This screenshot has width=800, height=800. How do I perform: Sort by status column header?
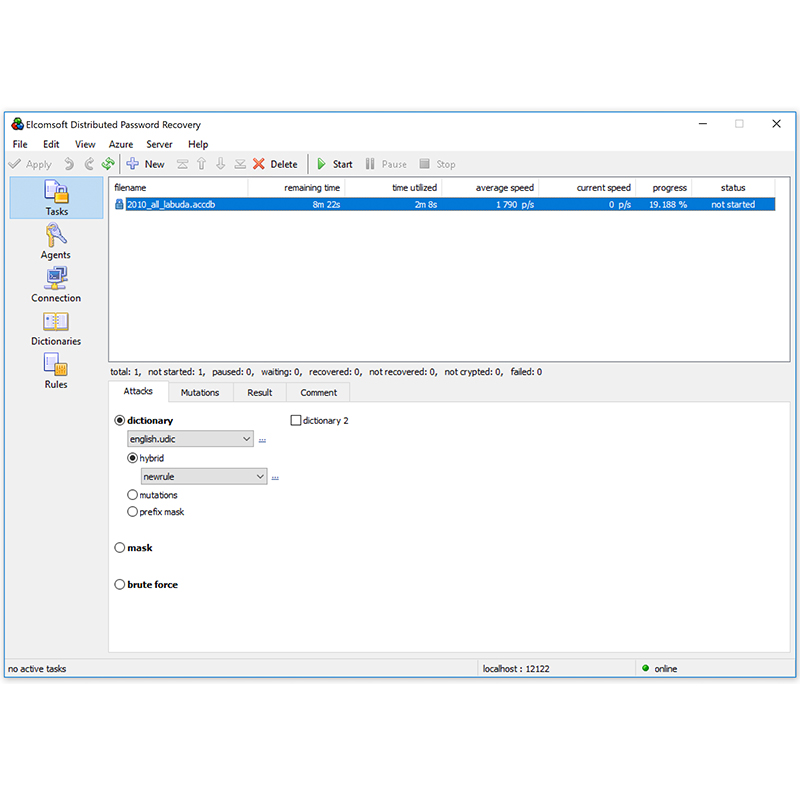(x=733, y=188)
